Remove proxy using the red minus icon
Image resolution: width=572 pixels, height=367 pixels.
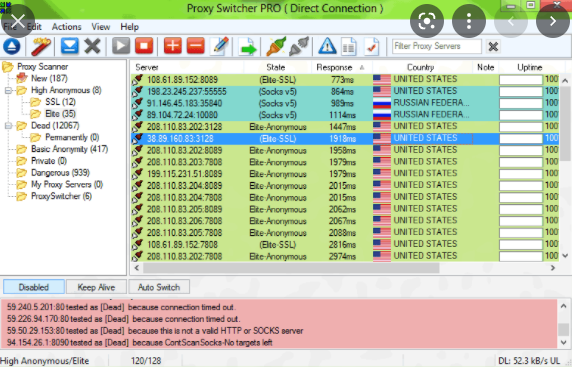coord(196,46)
